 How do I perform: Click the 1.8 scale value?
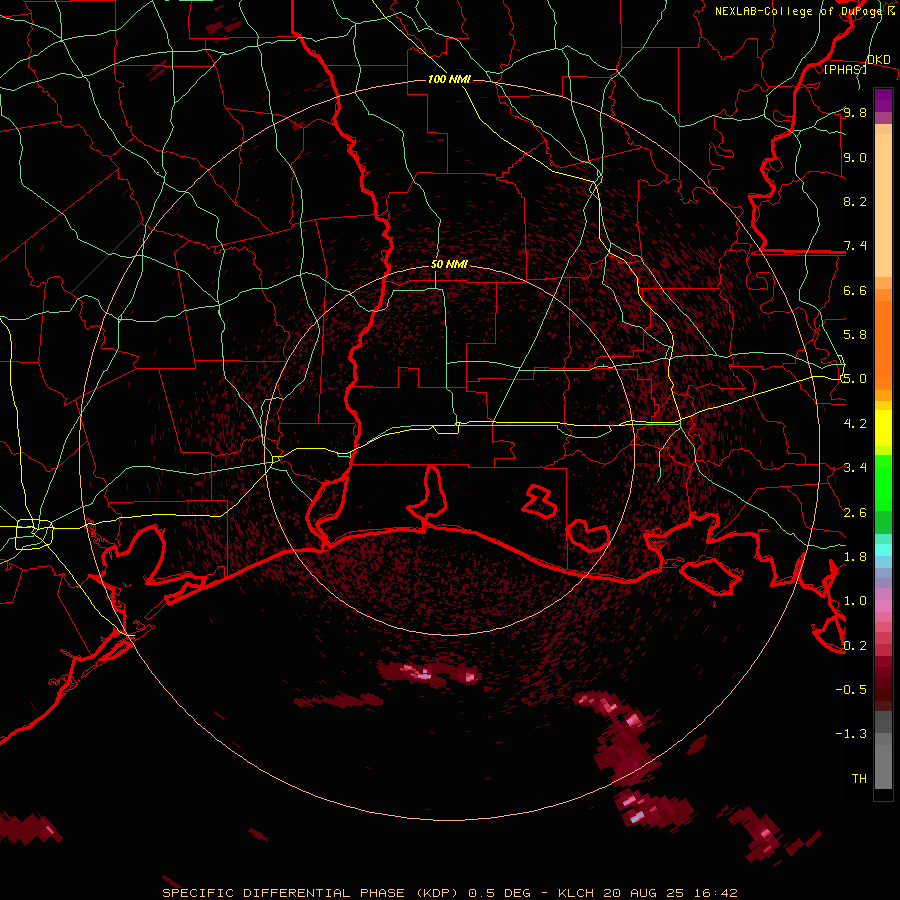click(855, 557)
